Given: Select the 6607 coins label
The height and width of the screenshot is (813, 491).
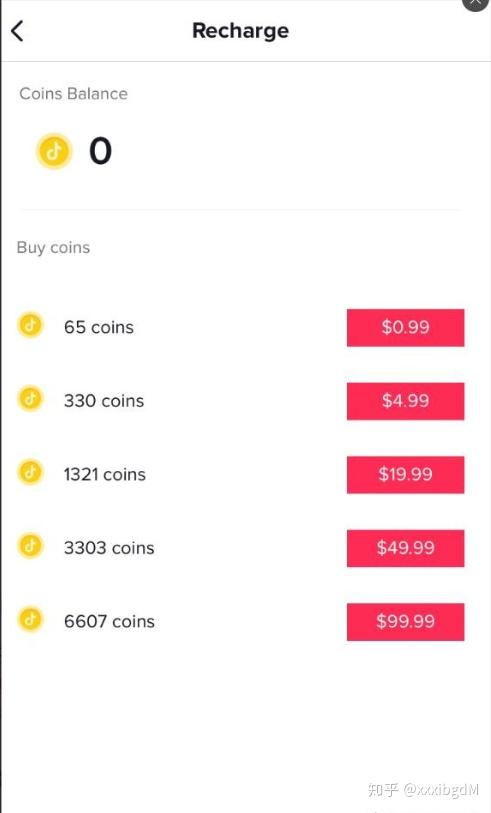Looking at the screenshot, I should [109, 622].
